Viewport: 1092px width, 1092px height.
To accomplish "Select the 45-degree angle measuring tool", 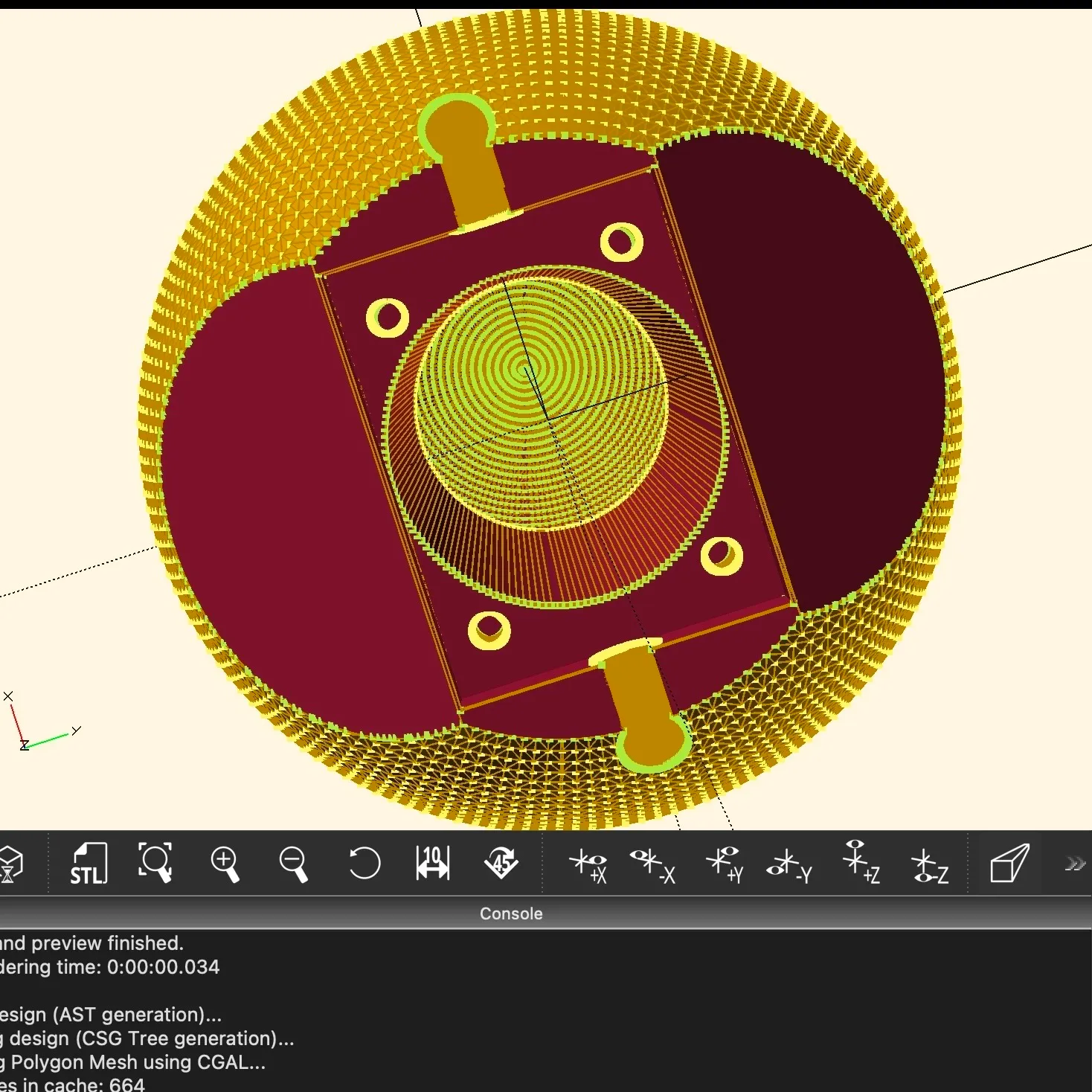I will [501, 864].
